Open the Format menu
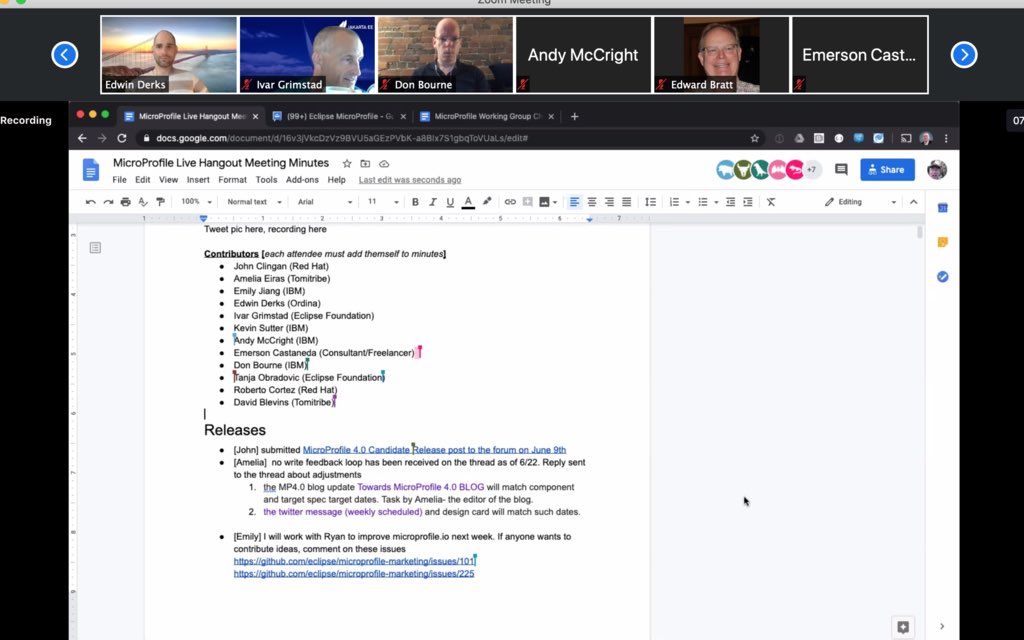 (x=232, y=180)
